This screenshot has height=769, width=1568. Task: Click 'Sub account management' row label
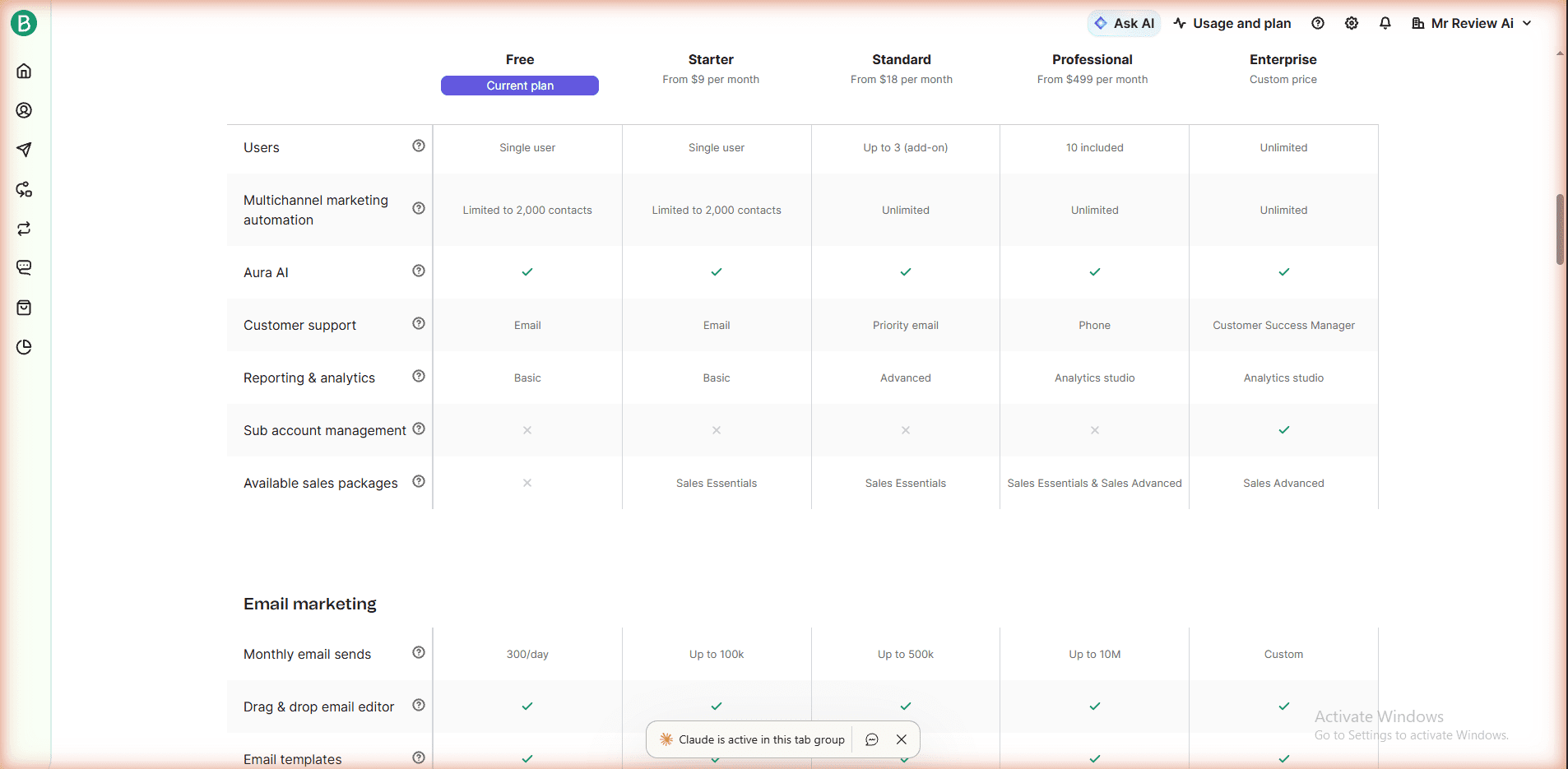[325, 430]
